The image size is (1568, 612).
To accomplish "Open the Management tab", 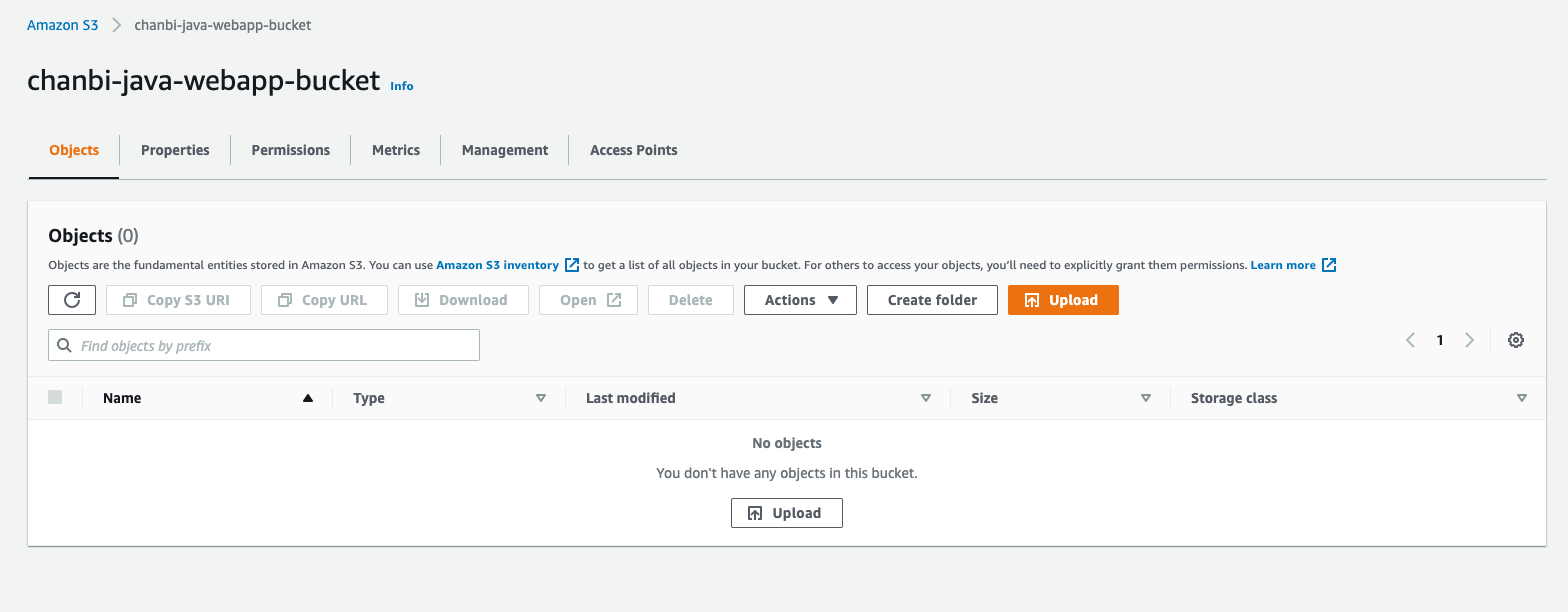I will (x=505, y=150).
